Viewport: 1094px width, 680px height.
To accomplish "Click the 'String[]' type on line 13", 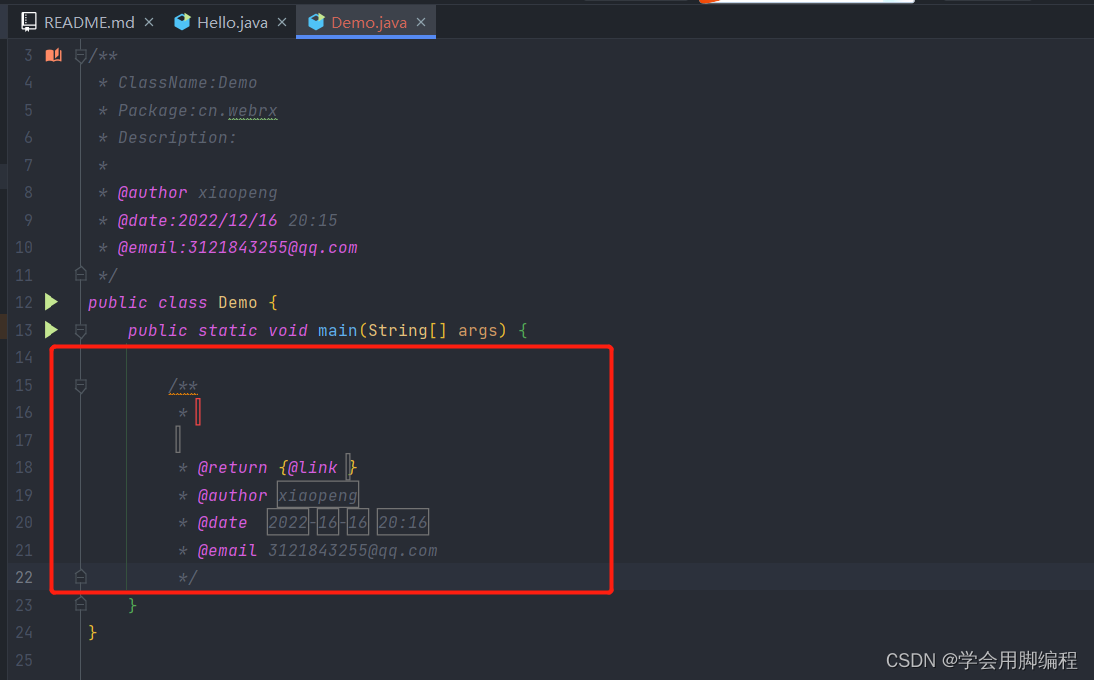I will [x=407, y=330].
